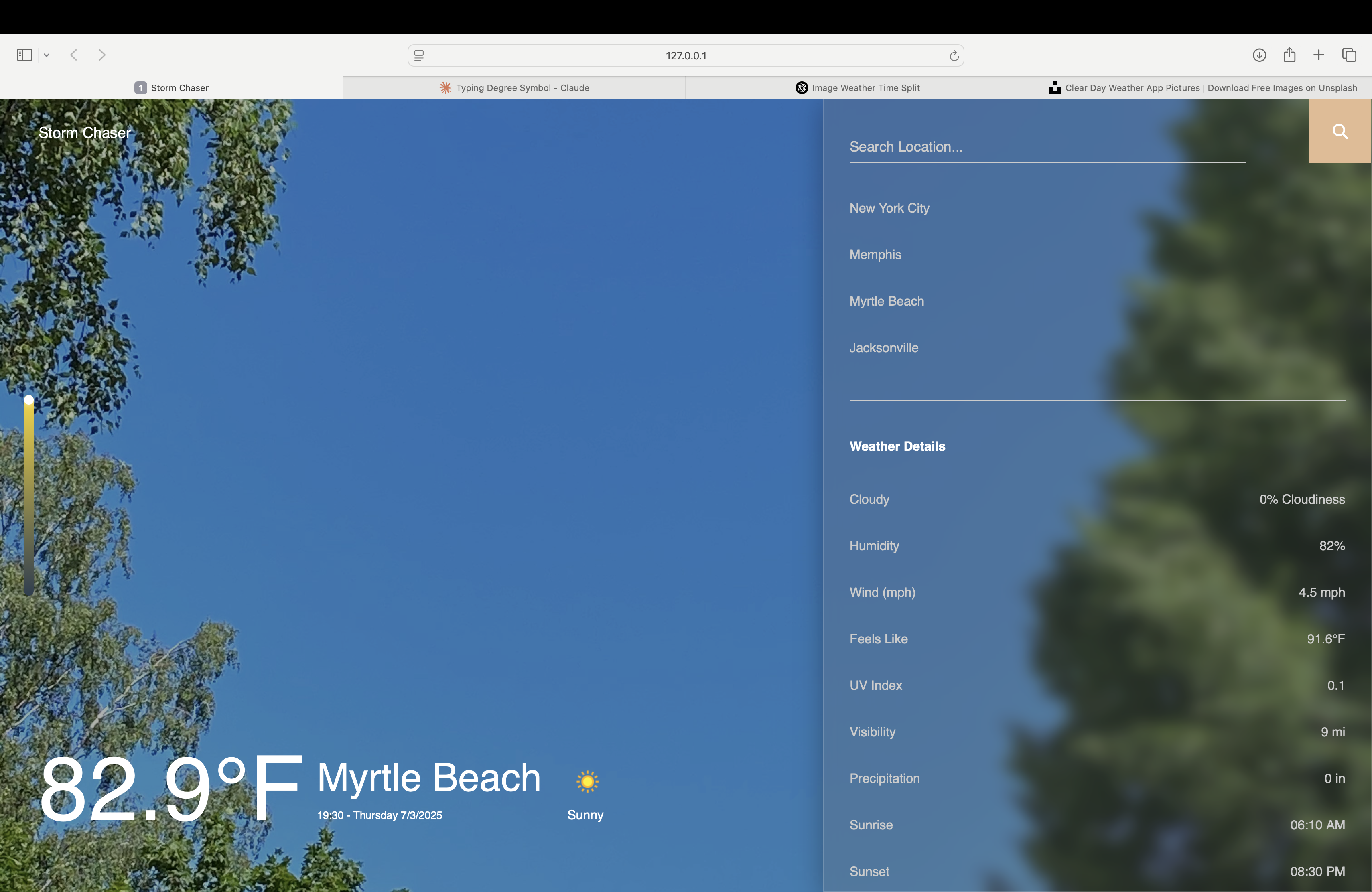
Task: Show the tab overview
Action: coord(1349,55)
